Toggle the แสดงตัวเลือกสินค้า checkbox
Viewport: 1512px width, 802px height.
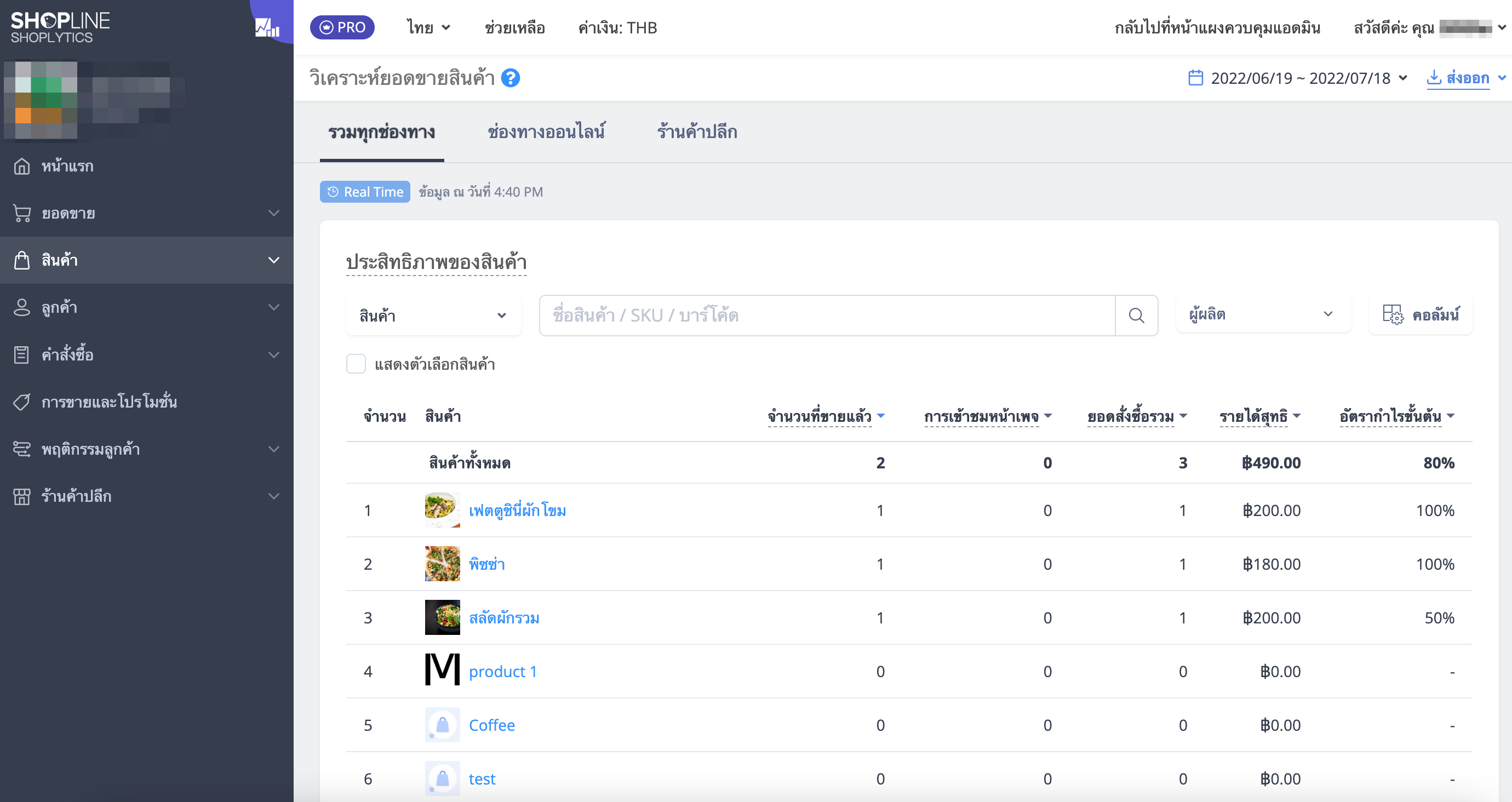pyautogui.click(x=356, y=364)
